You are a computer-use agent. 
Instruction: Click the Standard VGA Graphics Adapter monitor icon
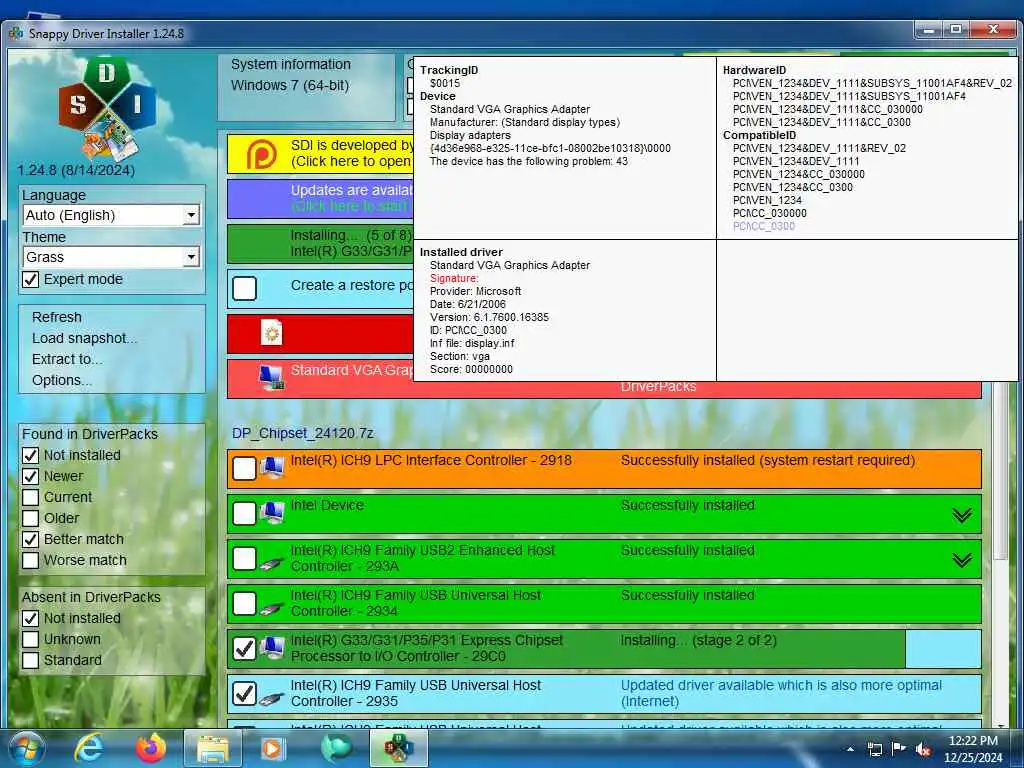tap(271, 377)
